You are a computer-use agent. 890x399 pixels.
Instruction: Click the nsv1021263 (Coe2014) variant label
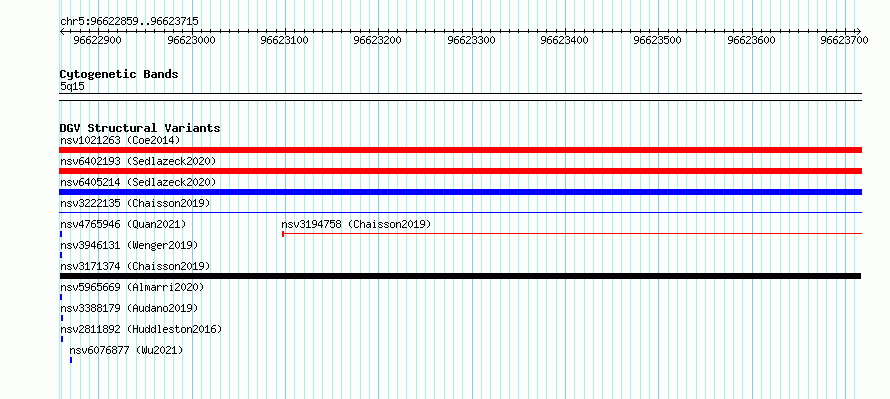(120, 140)
